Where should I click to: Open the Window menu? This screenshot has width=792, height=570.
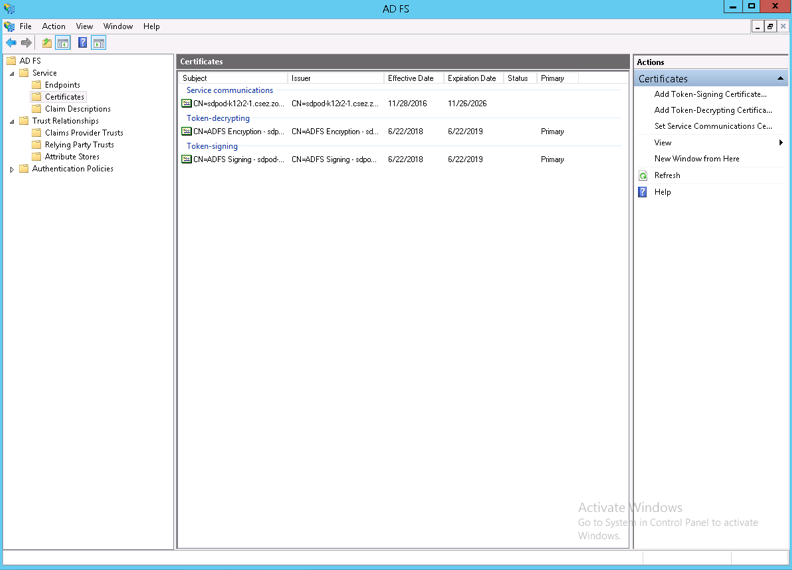(118, 26)
